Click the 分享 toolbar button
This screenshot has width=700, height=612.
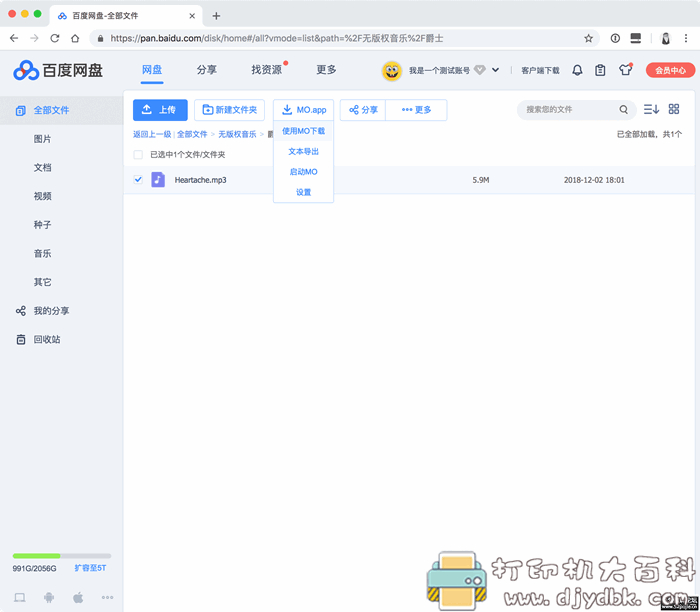pyautogui.click(x=363, y=110)
